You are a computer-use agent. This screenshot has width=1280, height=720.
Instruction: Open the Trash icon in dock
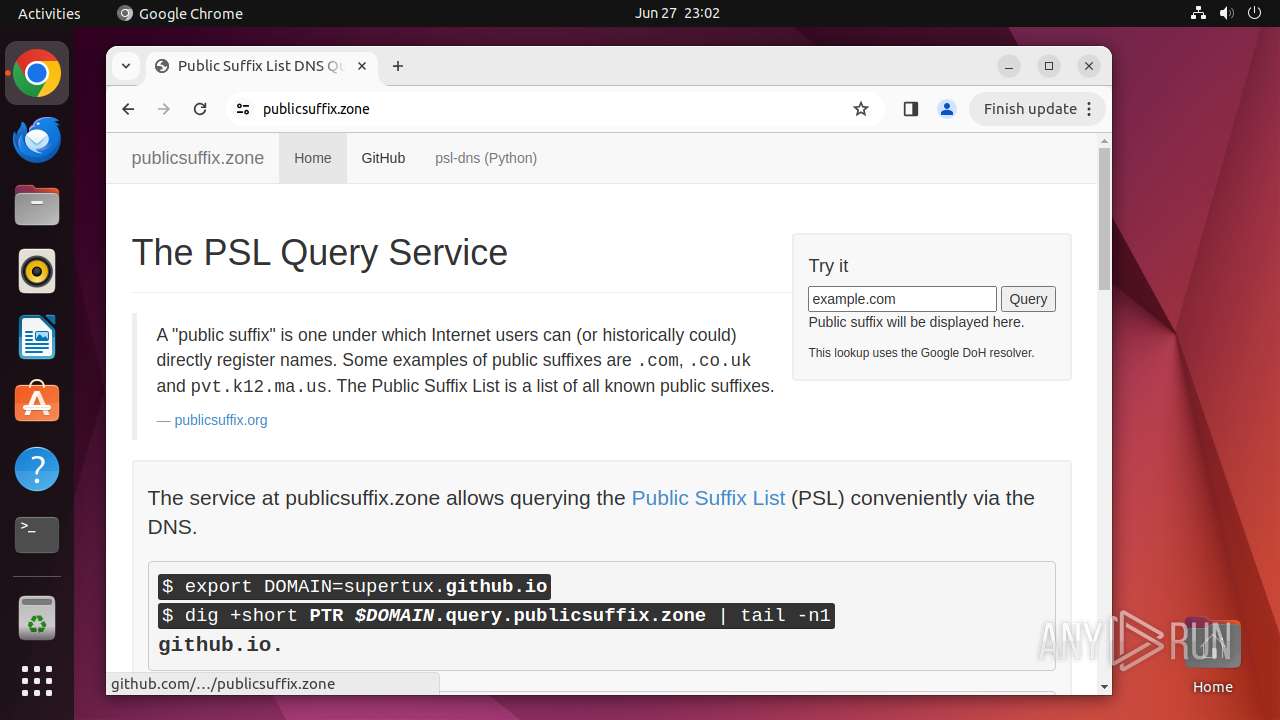click(37, 618)
